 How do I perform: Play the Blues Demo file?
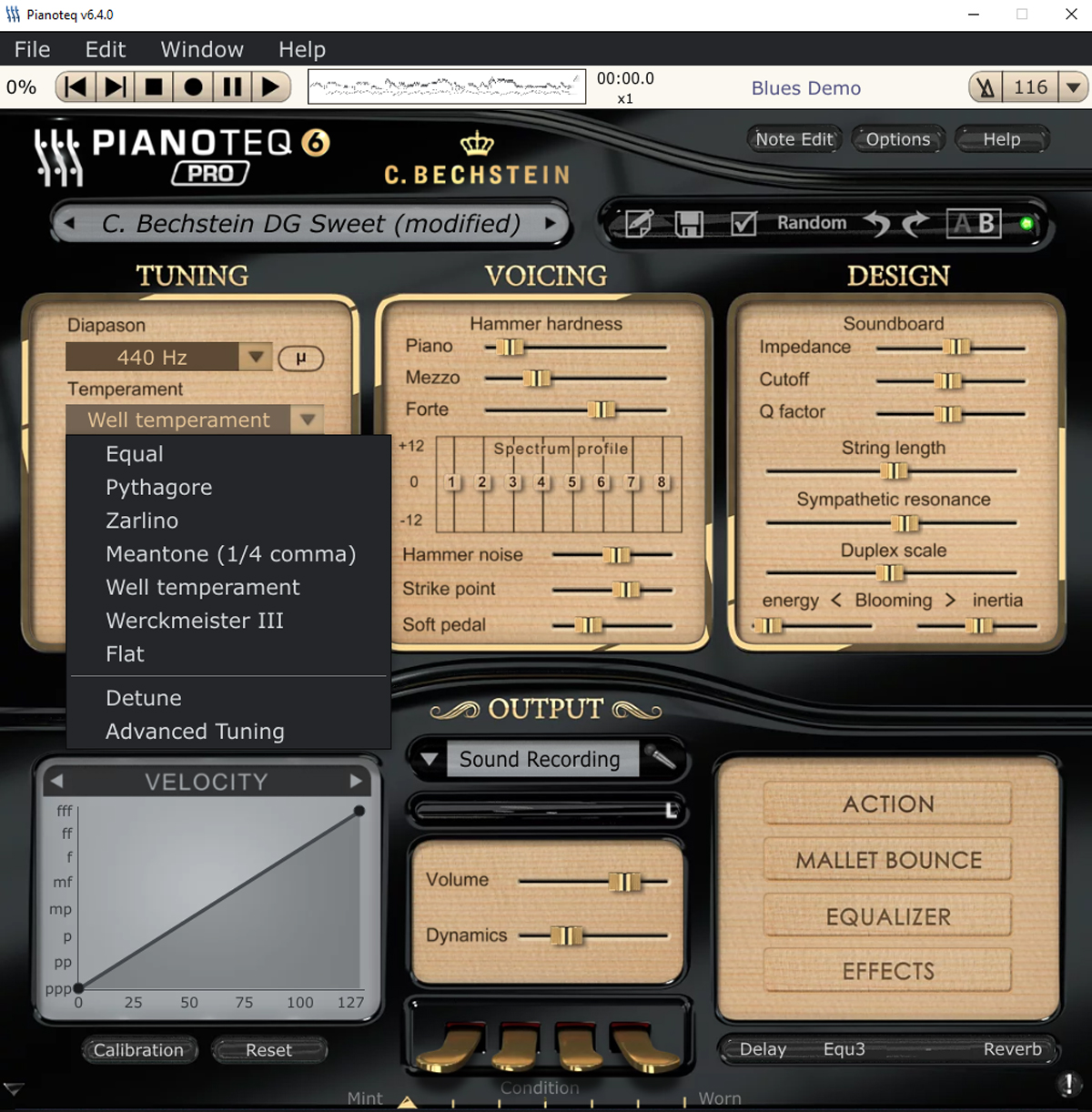tap(270, 87)
